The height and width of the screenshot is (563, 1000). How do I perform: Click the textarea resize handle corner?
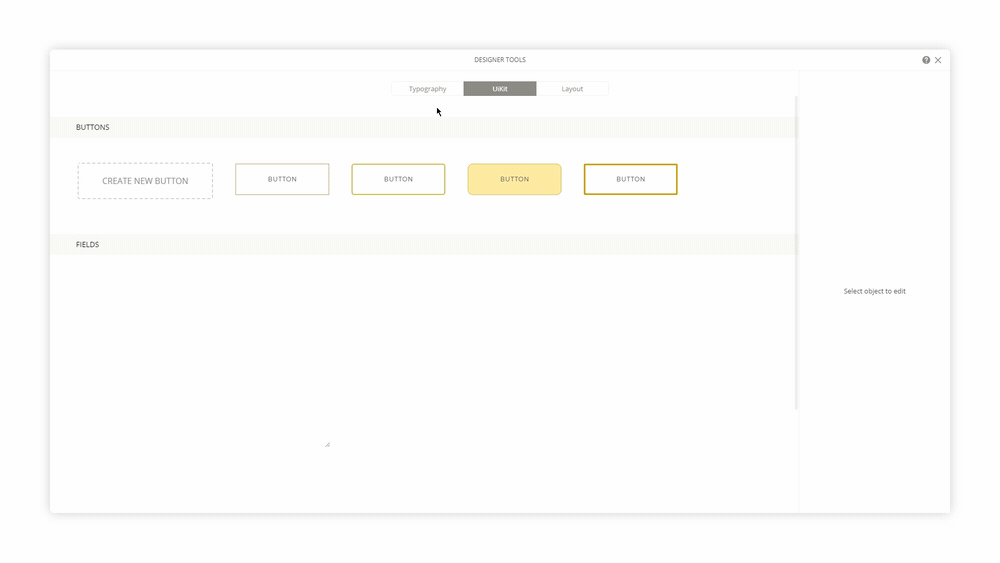[x=327, y=444]
